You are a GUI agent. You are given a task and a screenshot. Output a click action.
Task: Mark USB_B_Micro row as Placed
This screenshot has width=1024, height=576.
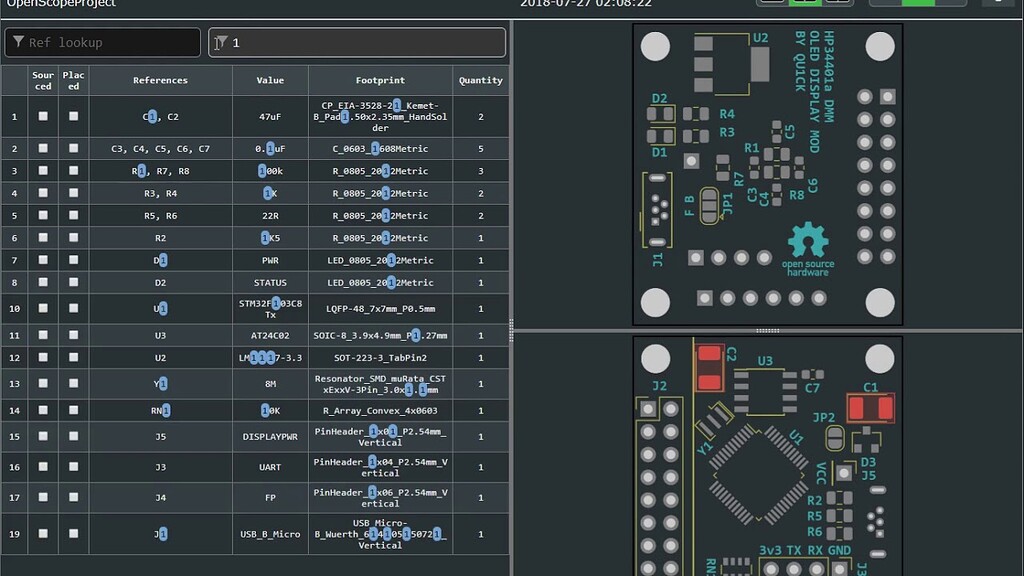click(74, 534)
